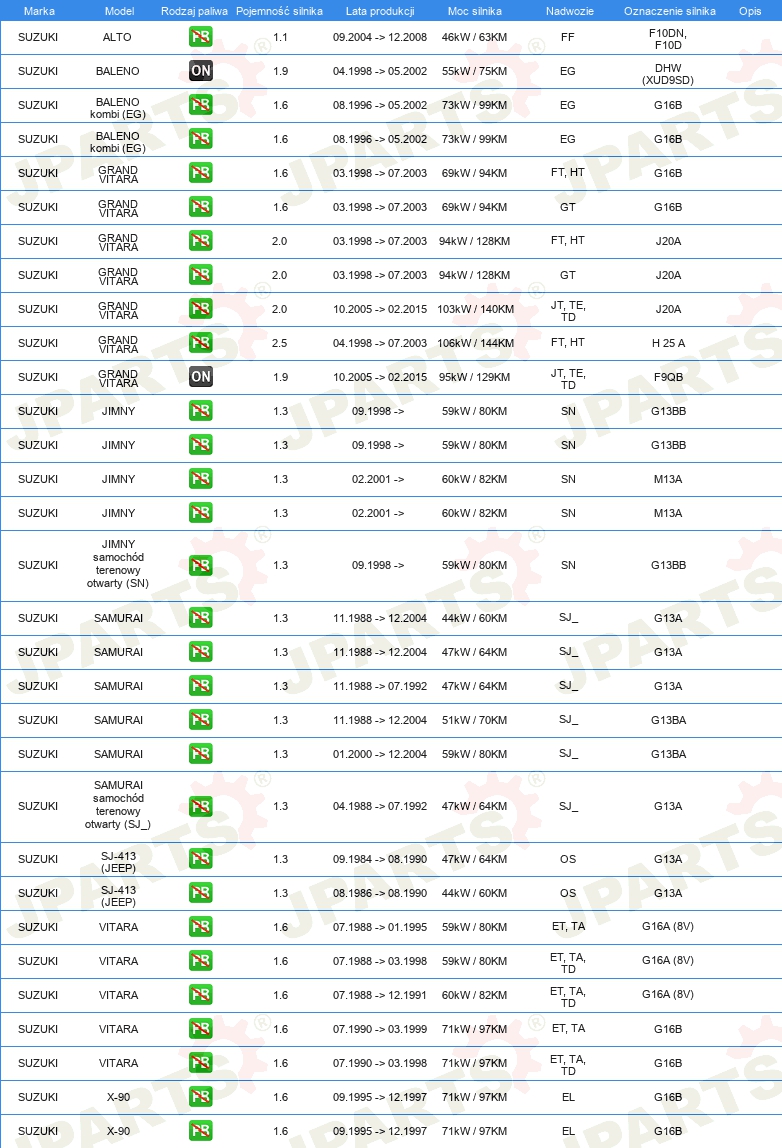Click the ON diesel icon in the GRAND VITARA F9QB row
The image size is (782, 1148).
click(x=201, y=377)
